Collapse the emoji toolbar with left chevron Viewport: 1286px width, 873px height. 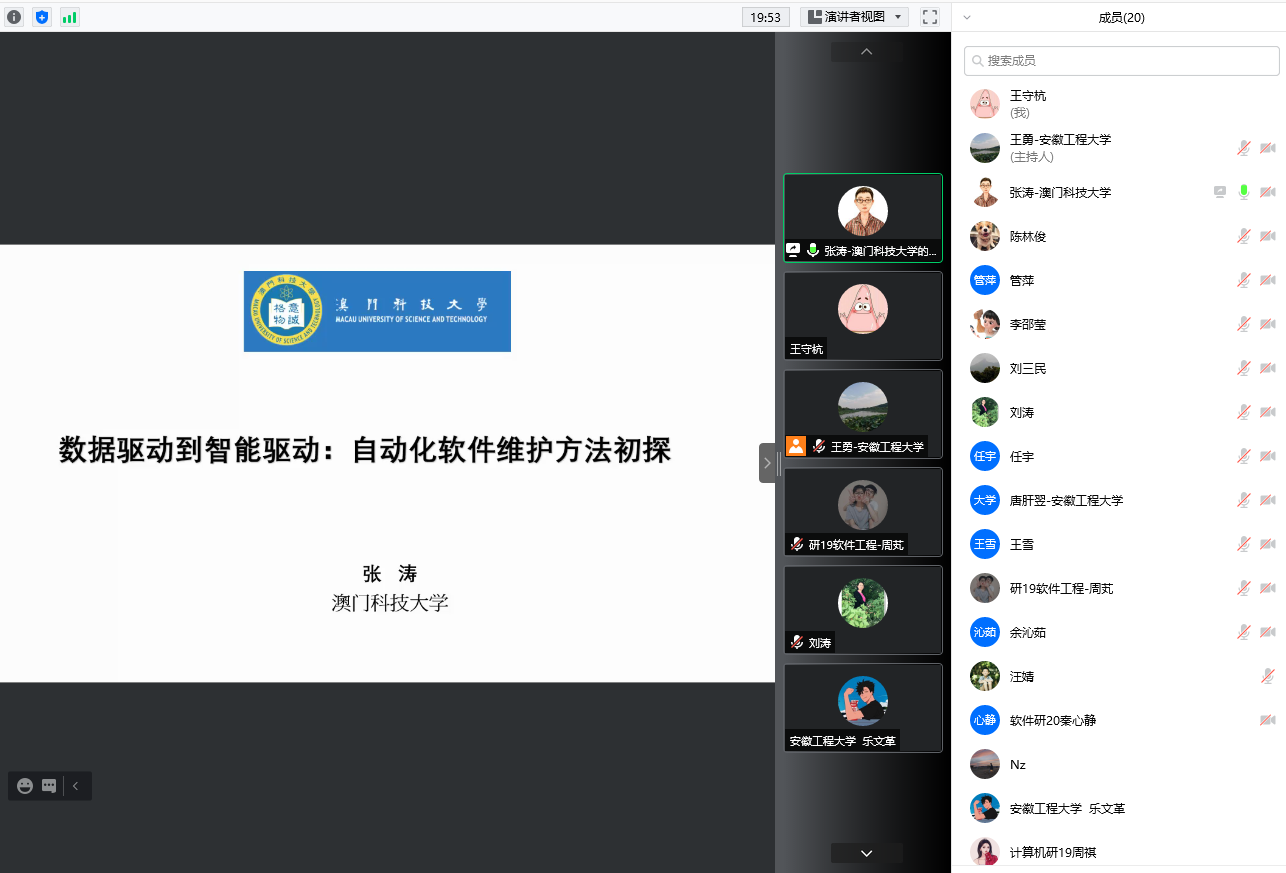pyautogui.click(x=76, y=786)
